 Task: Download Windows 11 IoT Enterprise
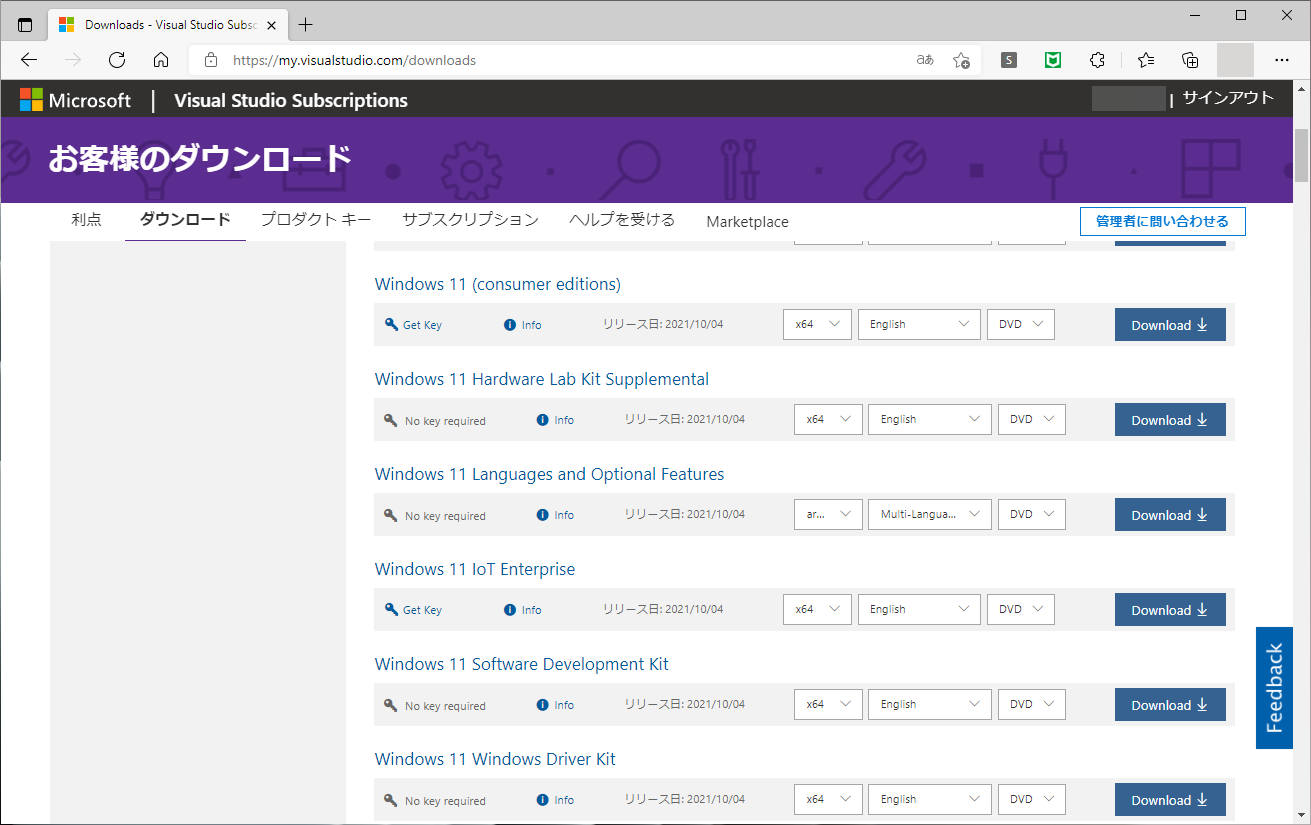(1170, 610)
